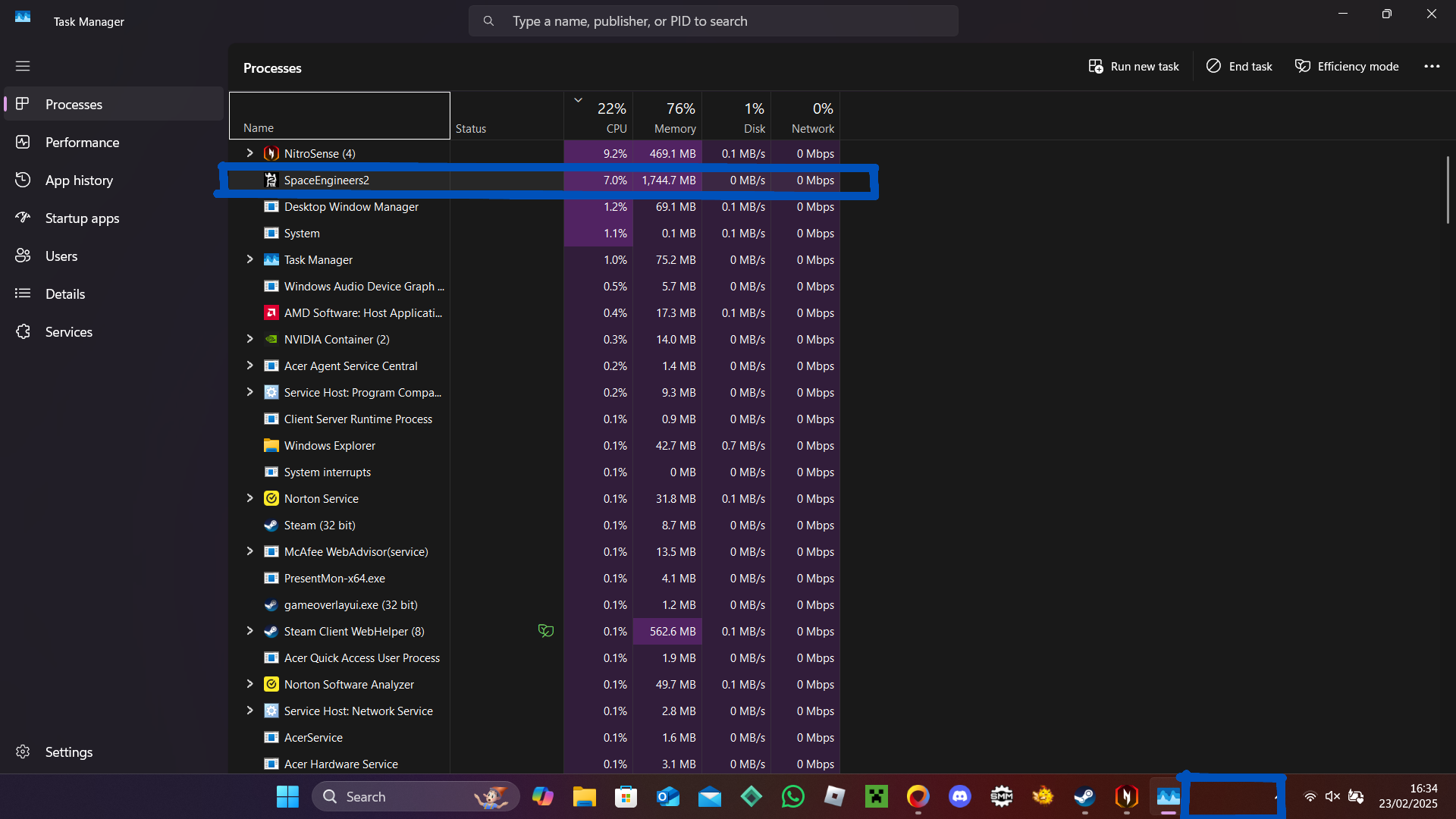This screenshot has height=819, width=1456.
Task: Sort processes by Memory column
Action: pyautogui.click(x=667, y=118)
